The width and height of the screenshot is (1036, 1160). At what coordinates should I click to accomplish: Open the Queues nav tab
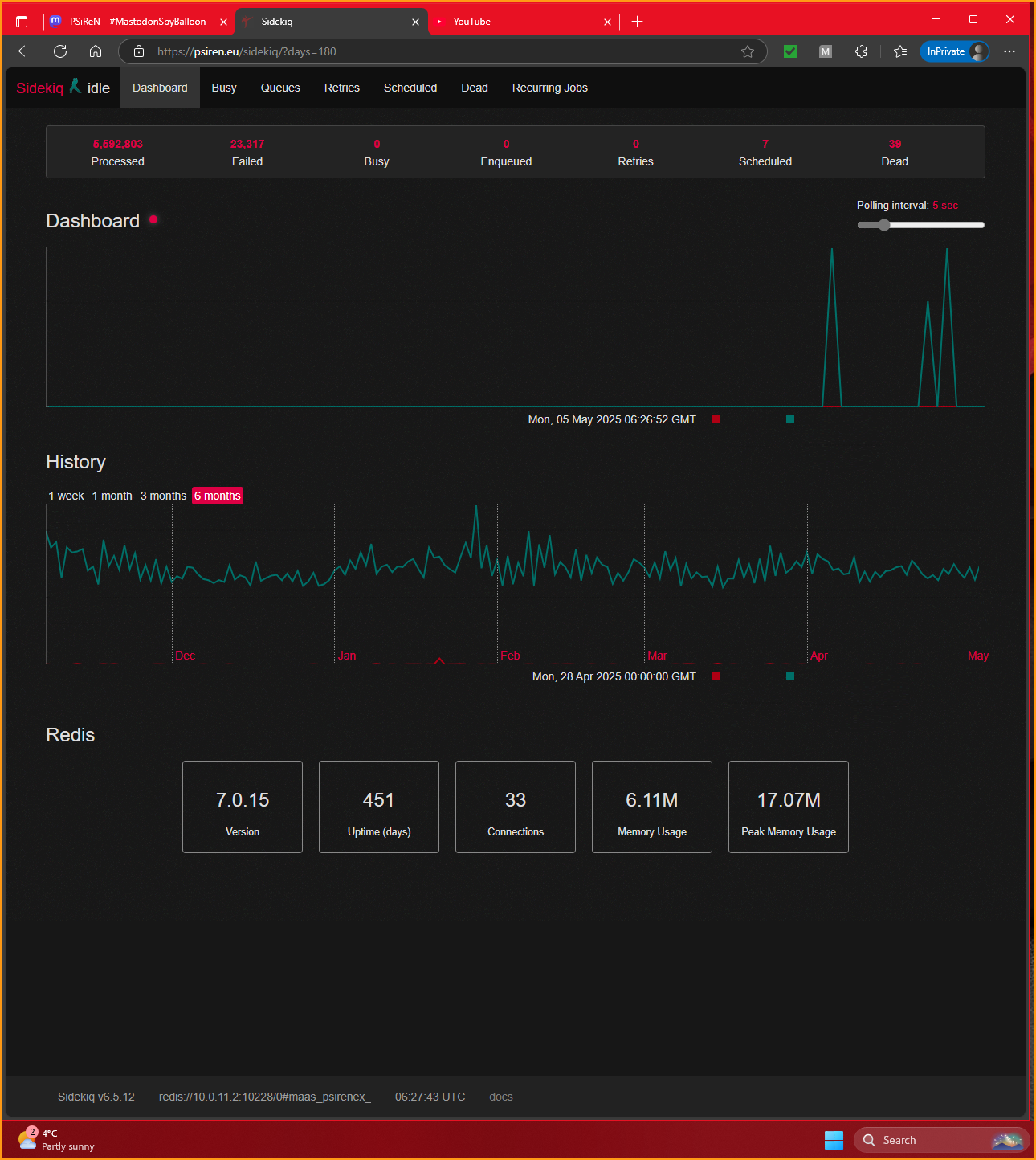coord(280,88)
